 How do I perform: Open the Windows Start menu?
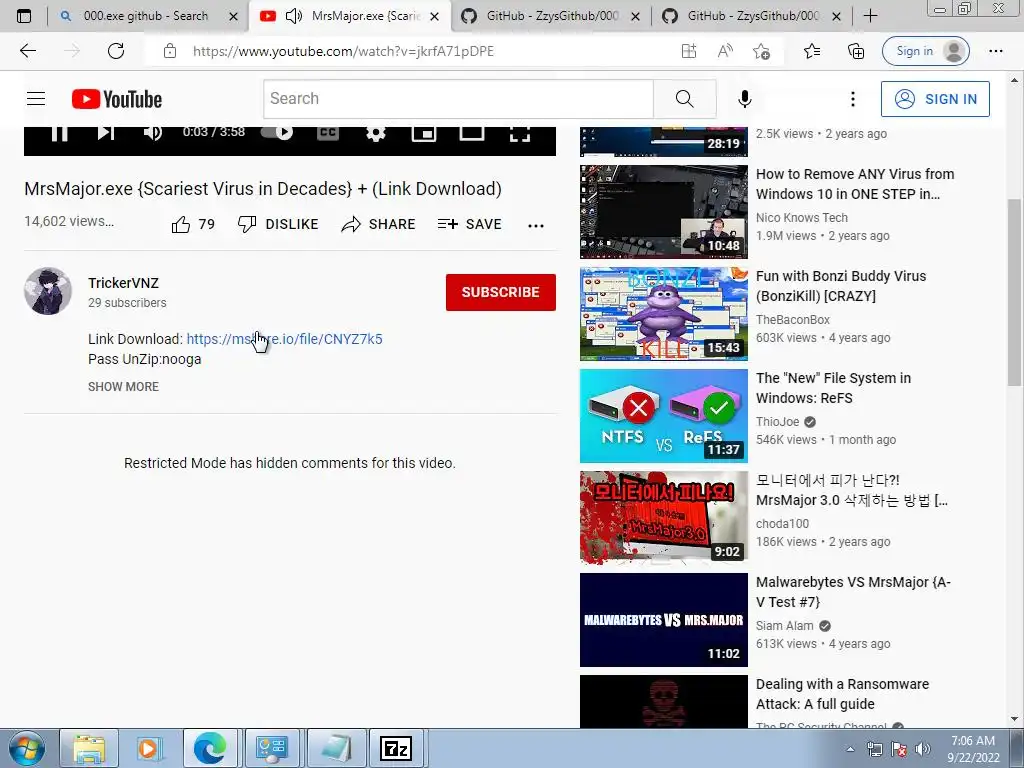pos(26,748)
